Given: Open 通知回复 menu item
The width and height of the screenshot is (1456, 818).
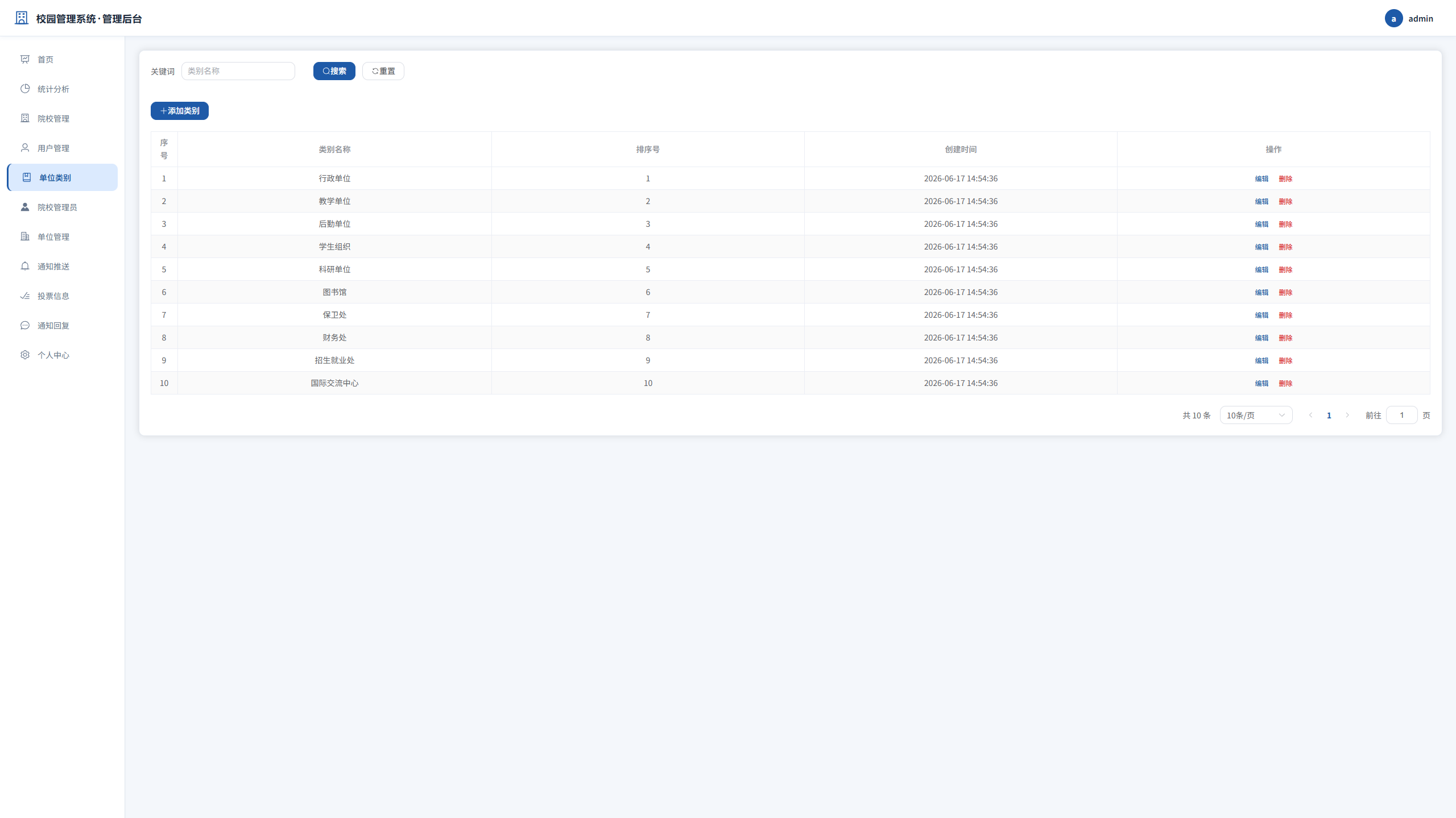Looking at the screenshot, I should point(63,325).
